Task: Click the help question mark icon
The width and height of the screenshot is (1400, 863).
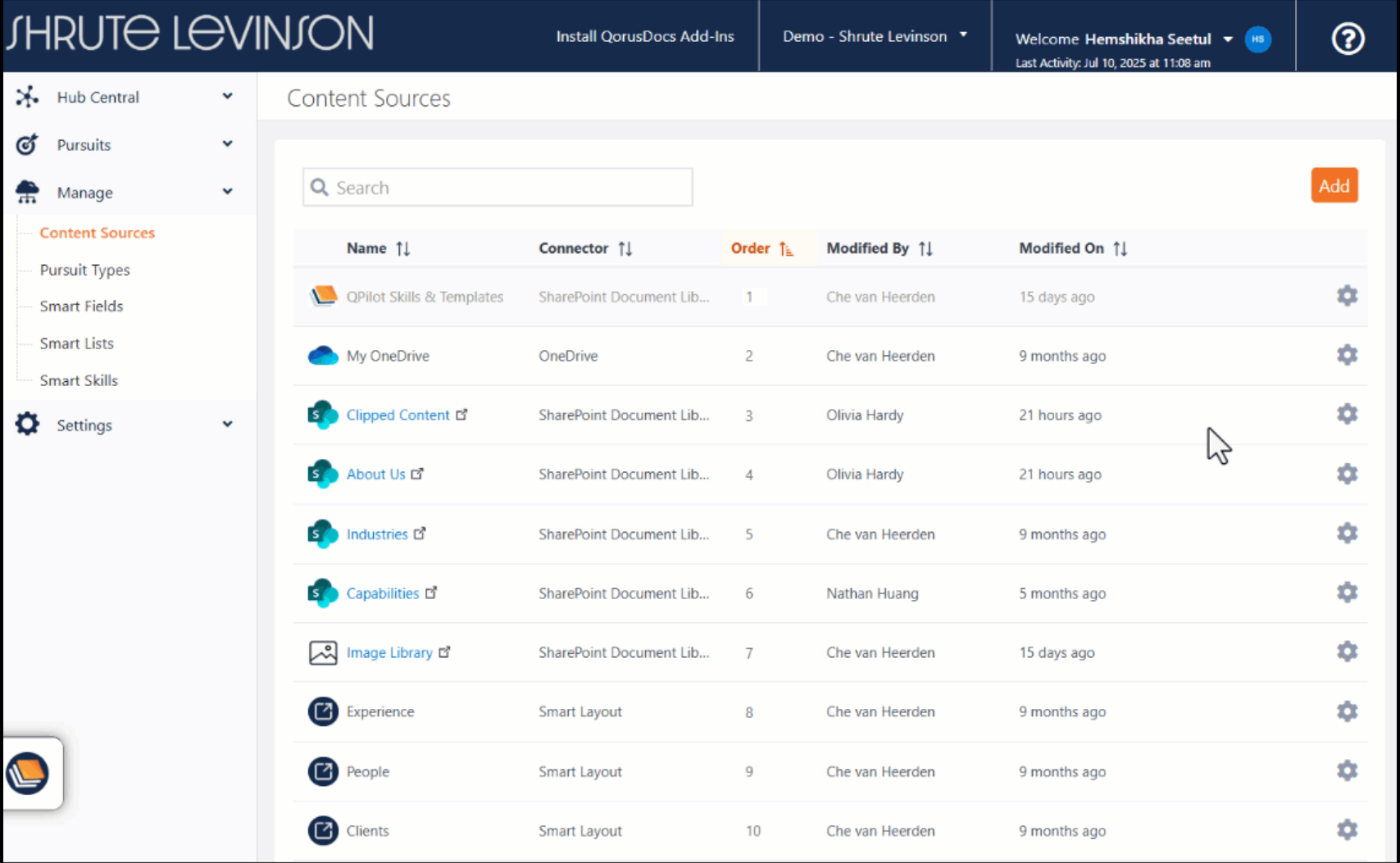Action: 1348,38
